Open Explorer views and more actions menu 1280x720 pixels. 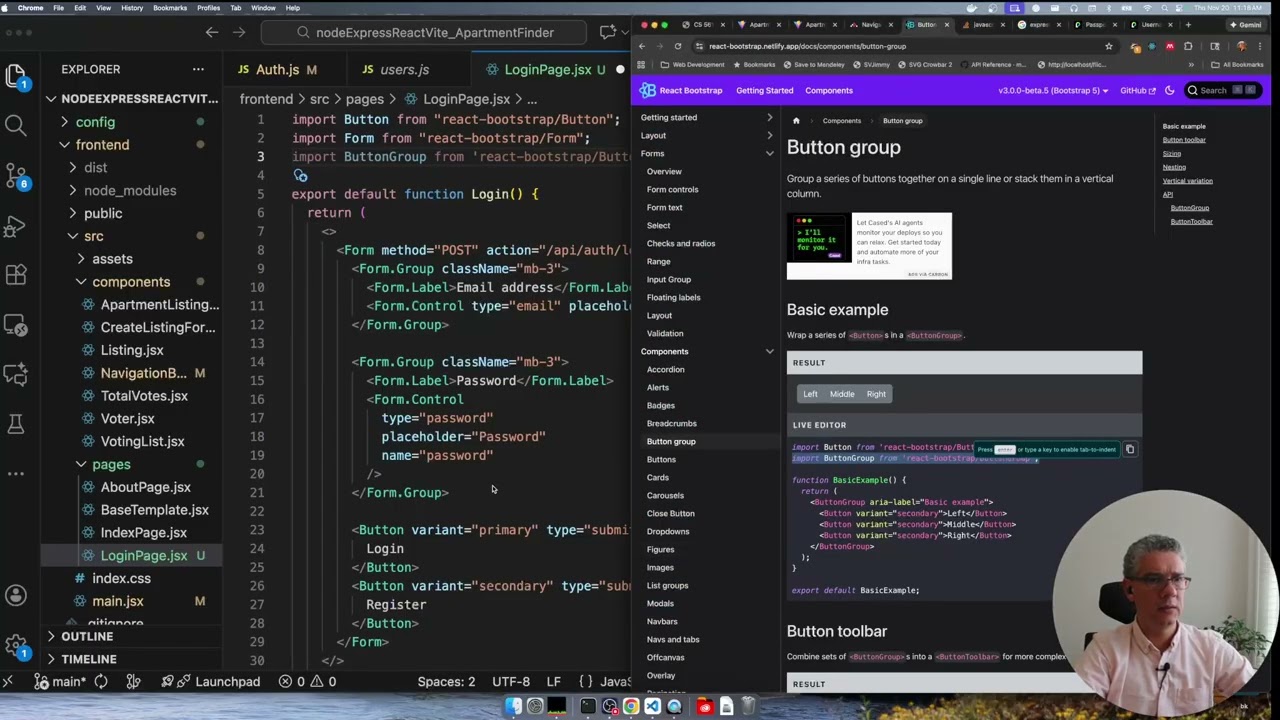point(198,69)
